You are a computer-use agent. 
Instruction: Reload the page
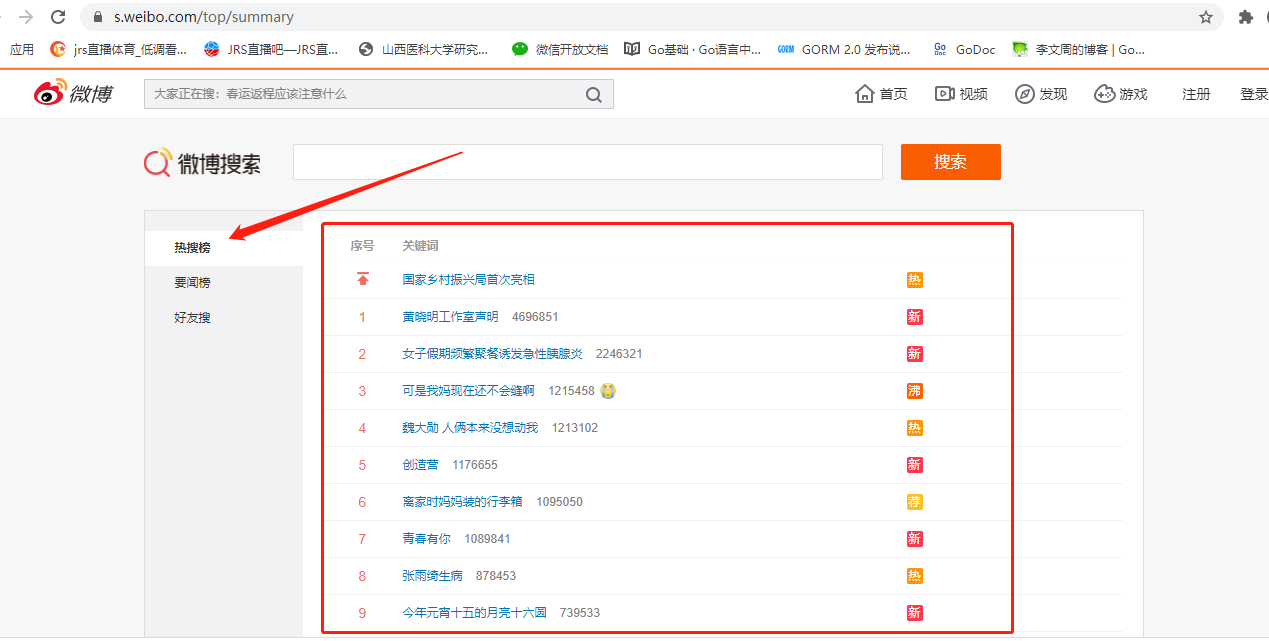[58, 17]
